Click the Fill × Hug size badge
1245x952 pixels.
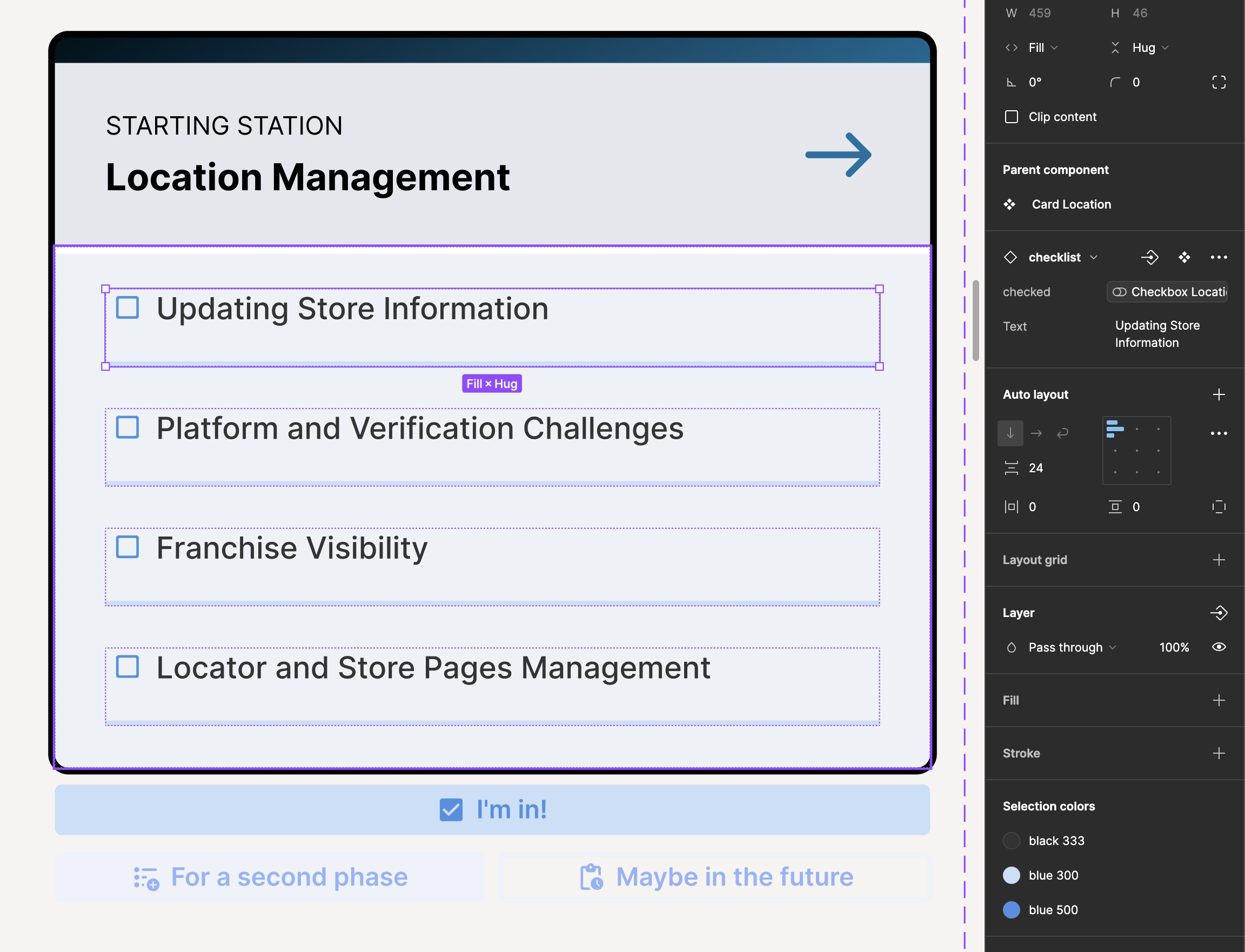pyautogui.click(x=492, y=384)
